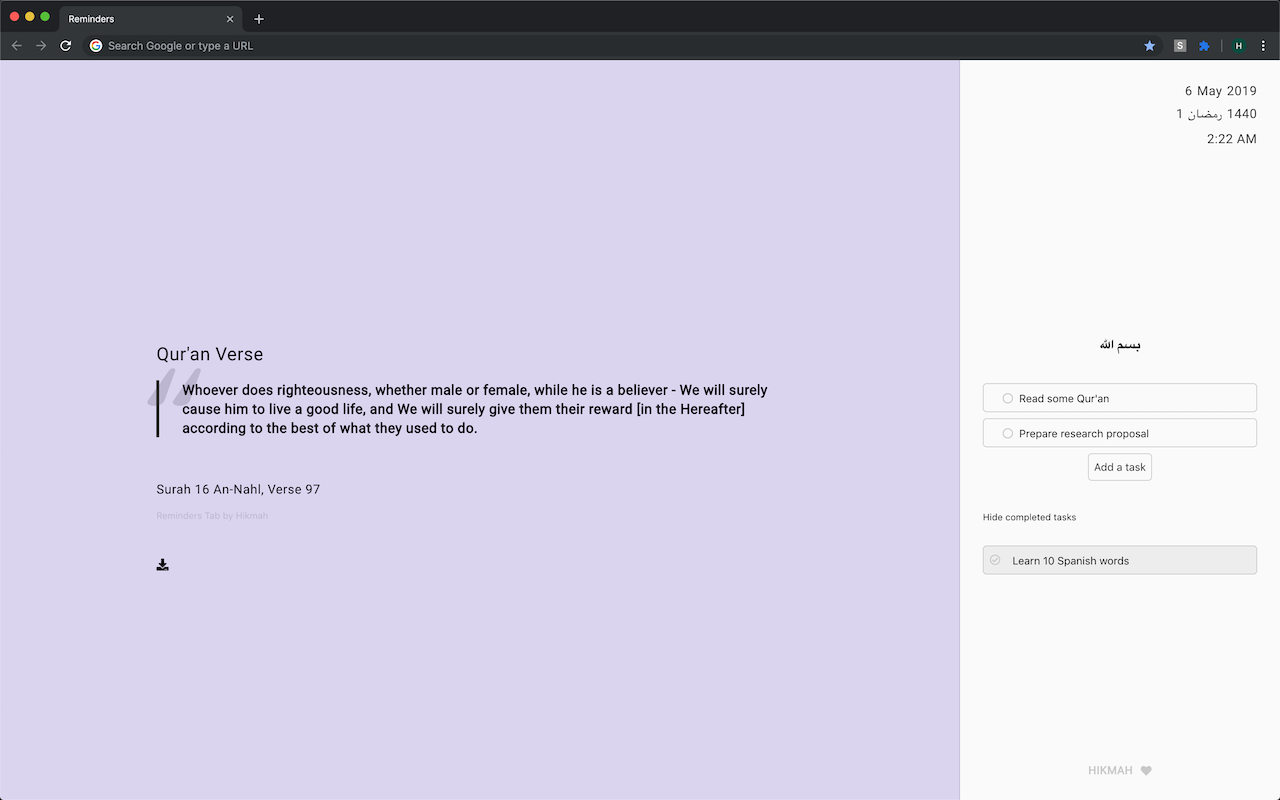Click the 'Qur'an Verse' heading

(x=210, y=354)
